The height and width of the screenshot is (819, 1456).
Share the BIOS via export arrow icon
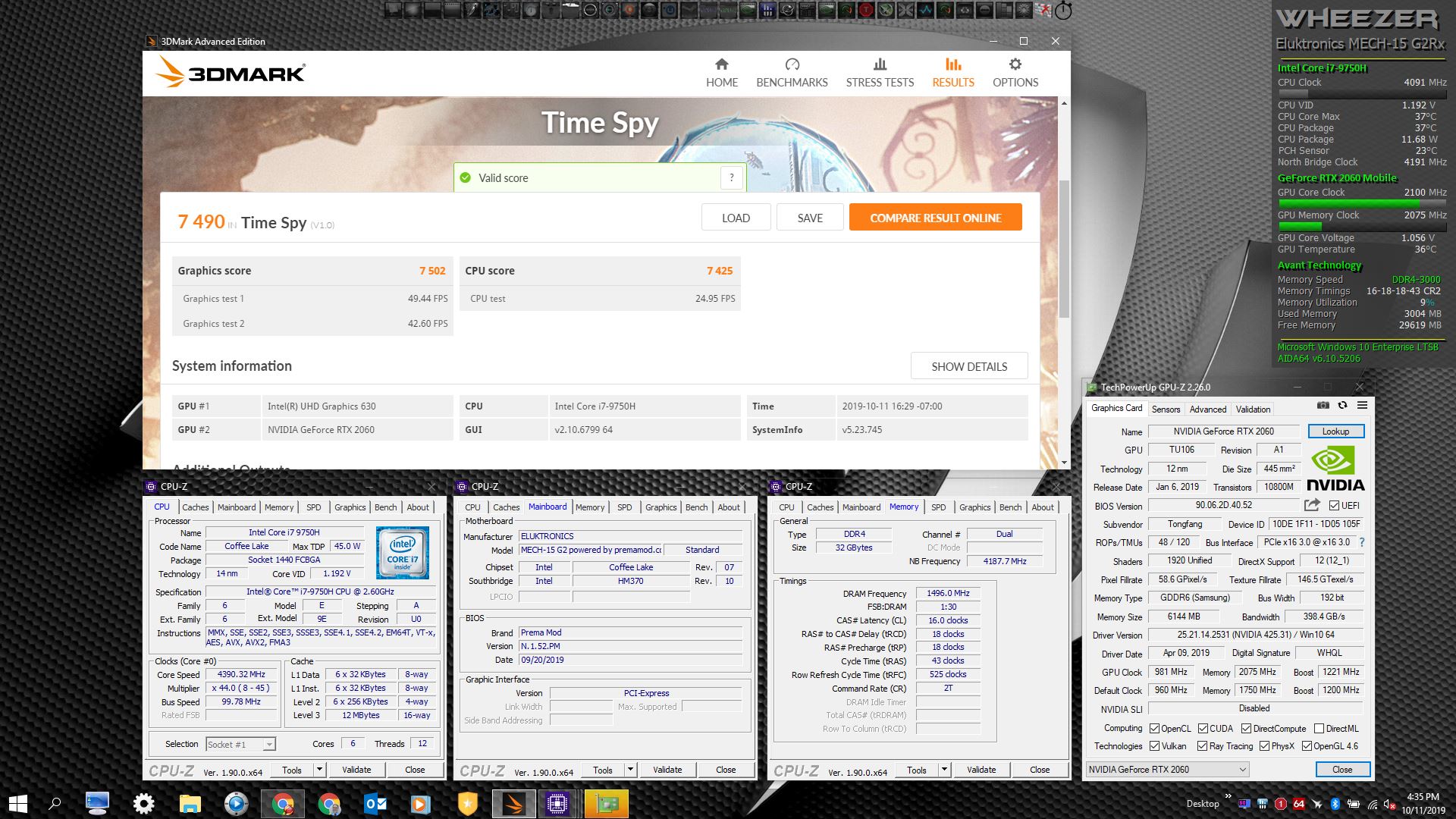1312,505
